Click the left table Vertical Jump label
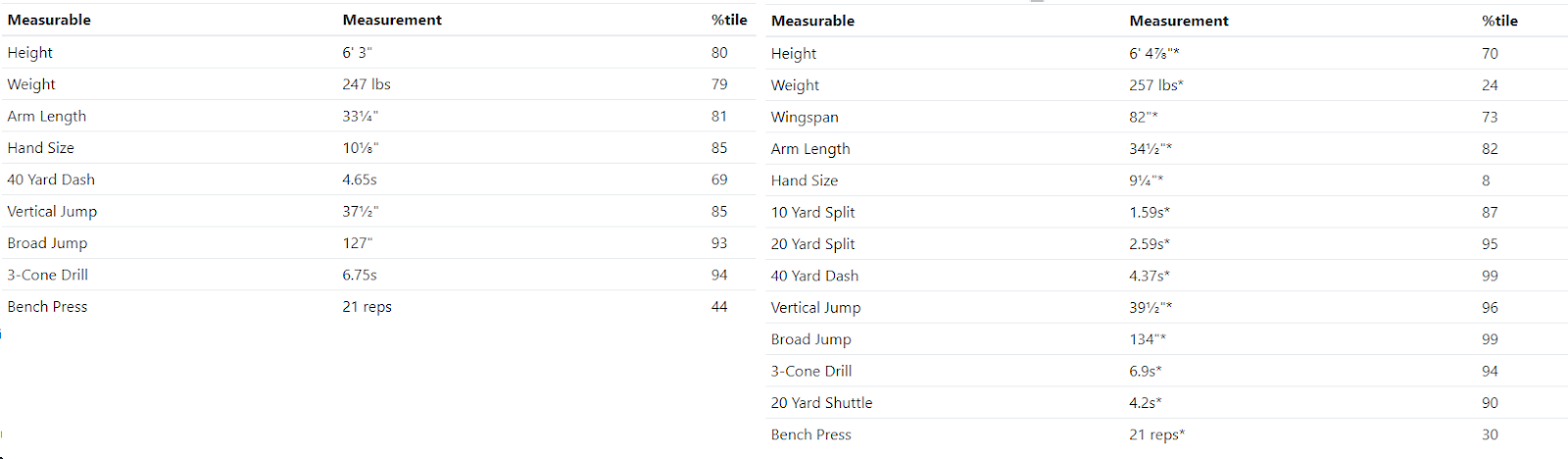This screenshot has height=459, width=1568. [52, 212]
